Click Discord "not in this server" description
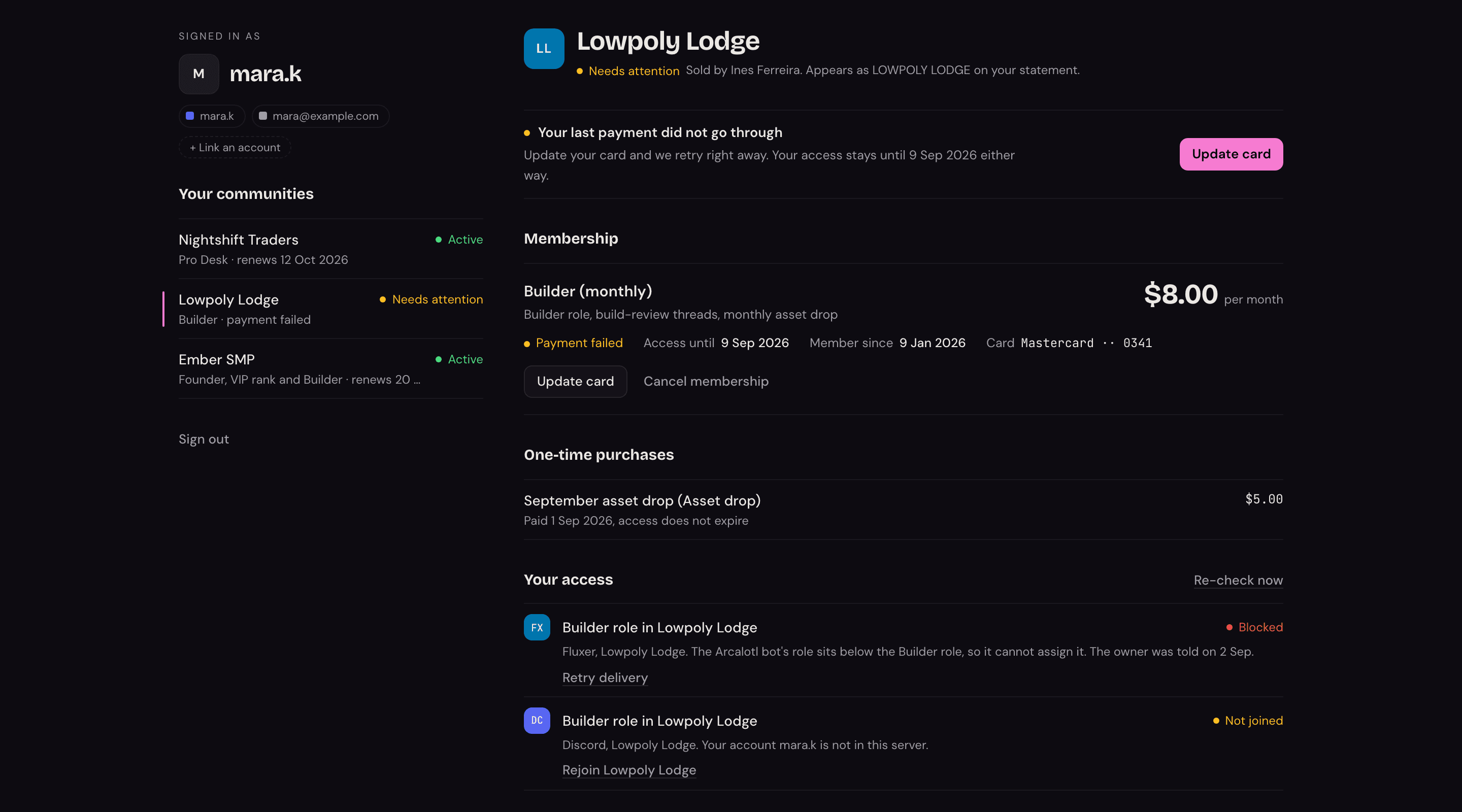The width and height of the screenshot is (1462, 812). [x=745, y=745]
